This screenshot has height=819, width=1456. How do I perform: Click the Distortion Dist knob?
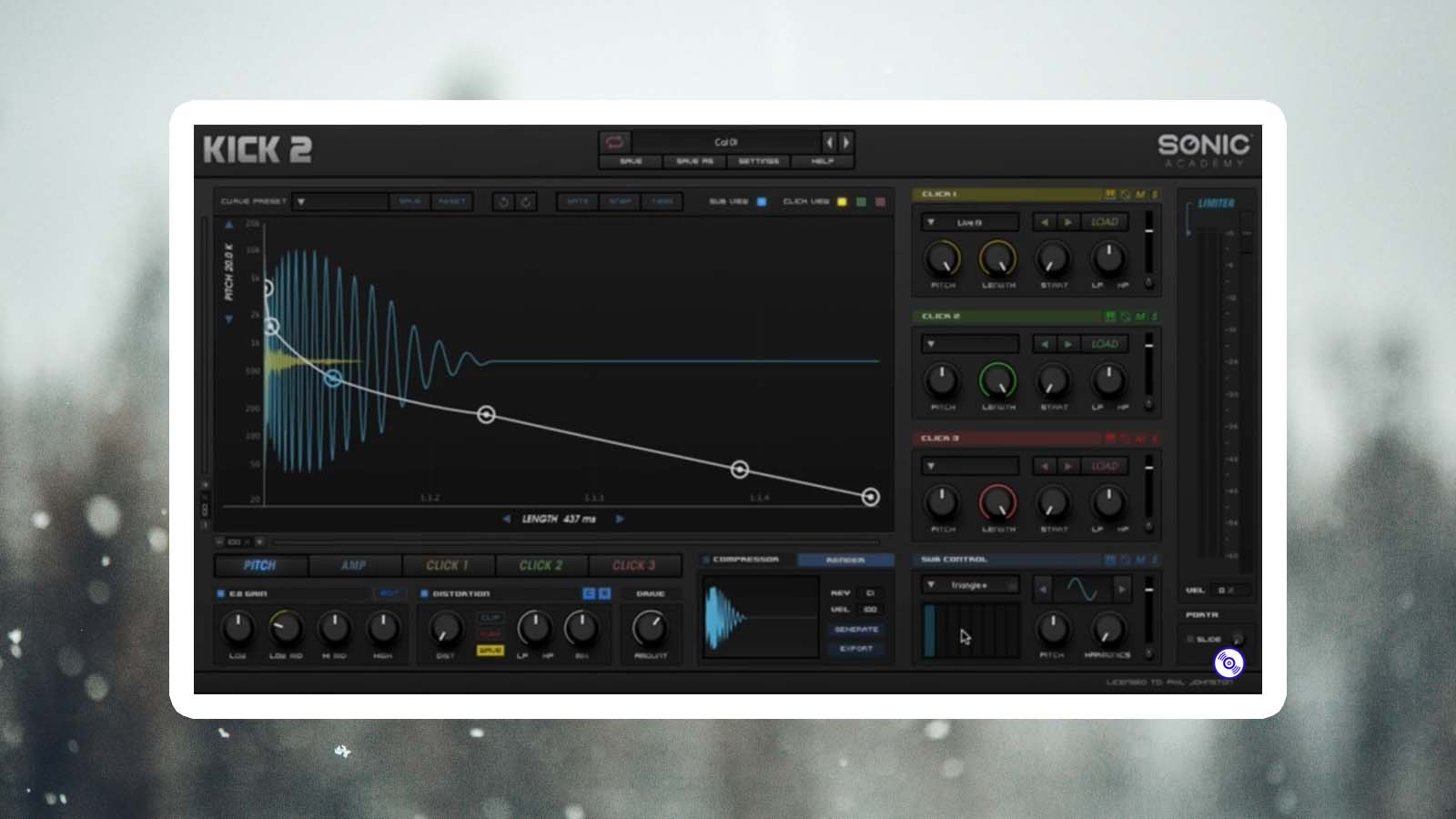coord(445,627)
